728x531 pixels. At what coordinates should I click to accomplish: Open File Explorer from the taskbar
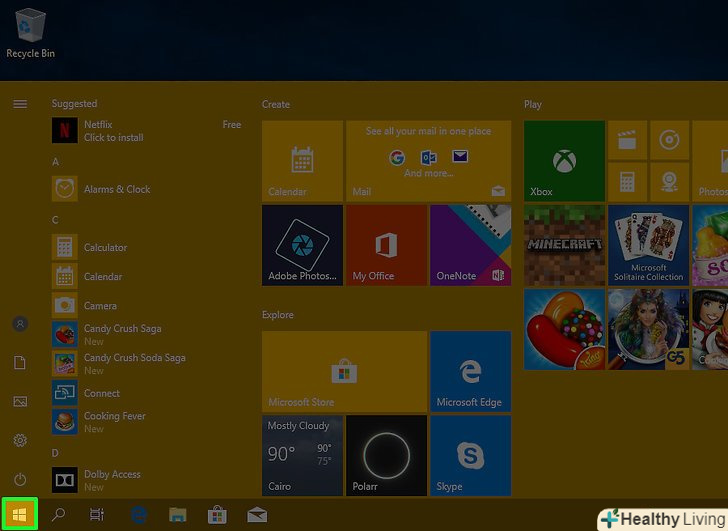click(178, 515)
